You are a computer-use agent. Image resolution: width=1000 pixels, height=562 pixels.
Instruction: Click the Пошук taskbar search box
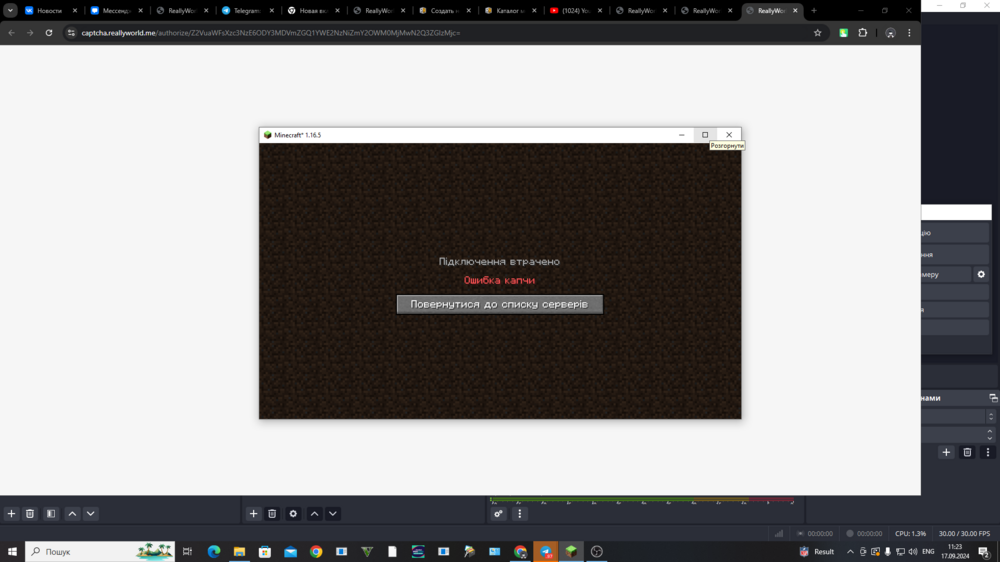click(x=100, y=551)
